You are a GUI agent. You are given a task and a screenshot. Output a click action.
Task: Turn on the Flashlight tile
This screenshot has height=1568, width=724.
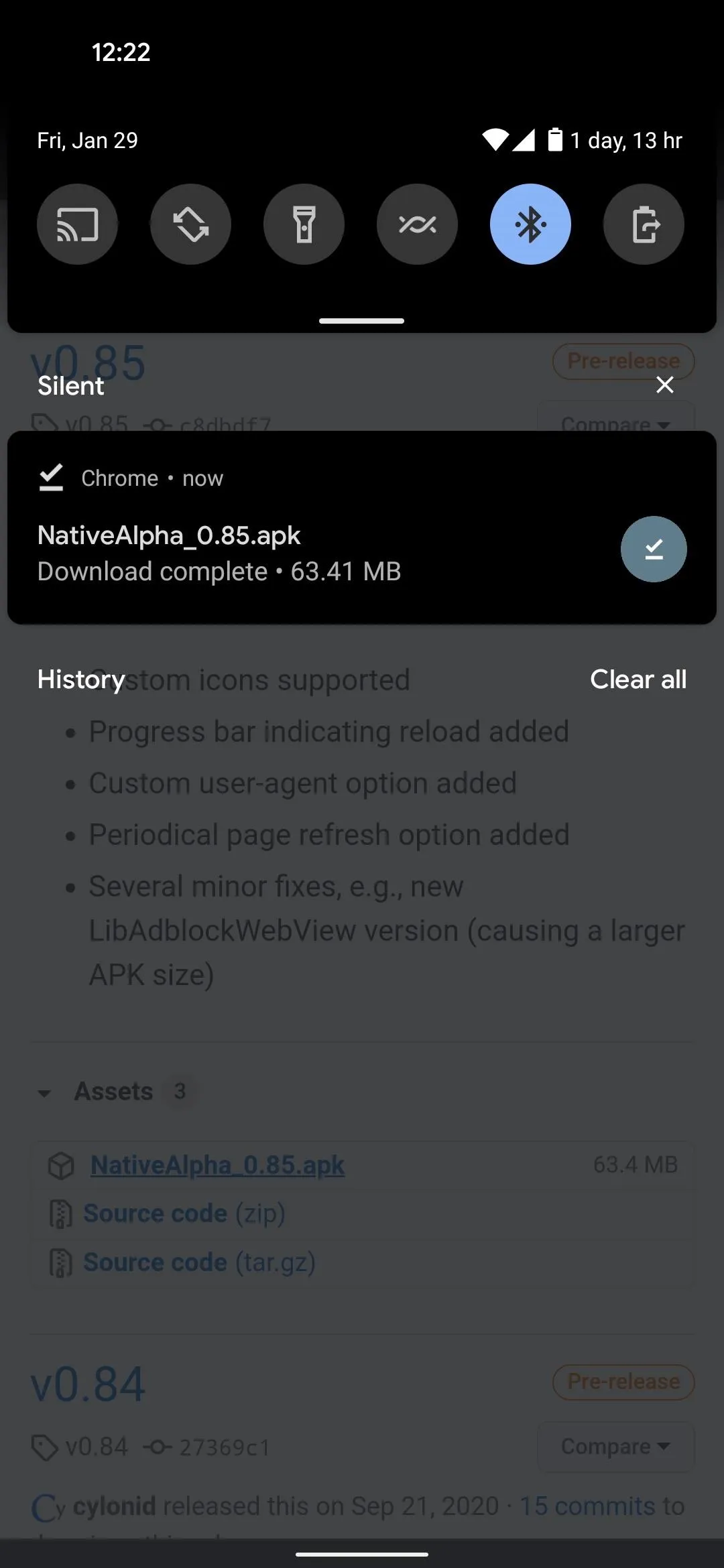click(304, 224)
